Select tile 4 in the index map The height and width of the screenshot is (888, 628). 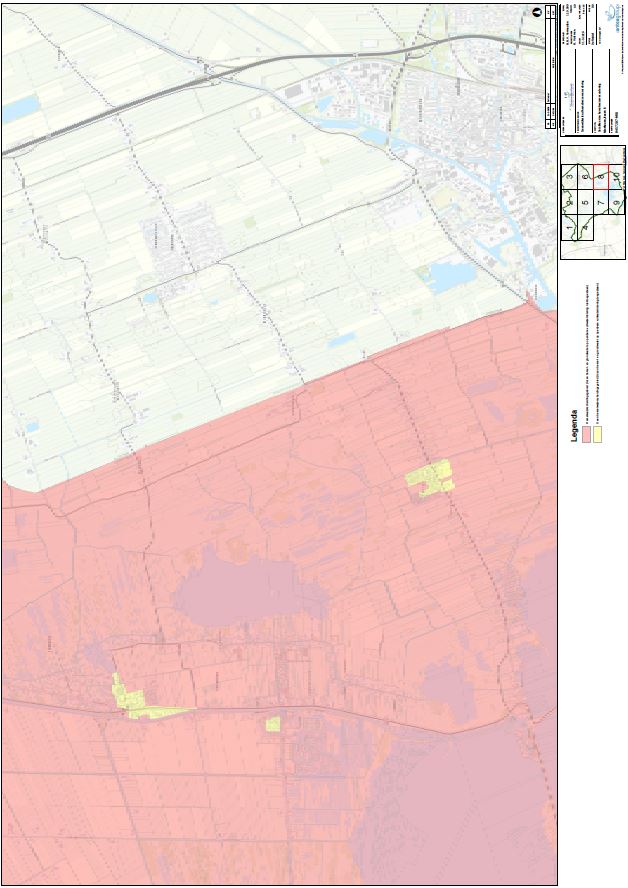click(585, 228)
